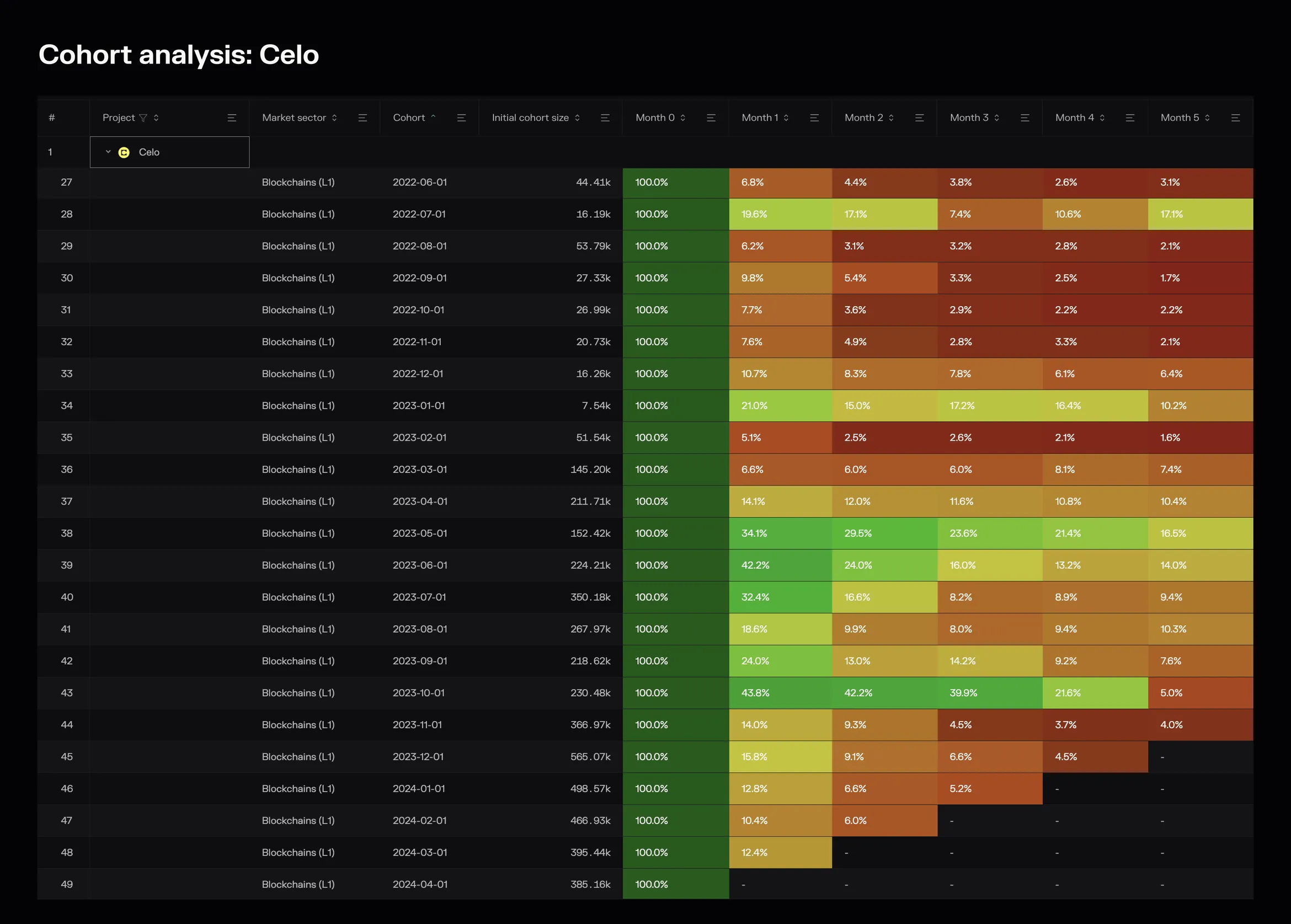The height and width of the screenshot is (924, 1291).
Task: Open the Market sector column menu
Action: pyautogui.click(x=362, y=118)
